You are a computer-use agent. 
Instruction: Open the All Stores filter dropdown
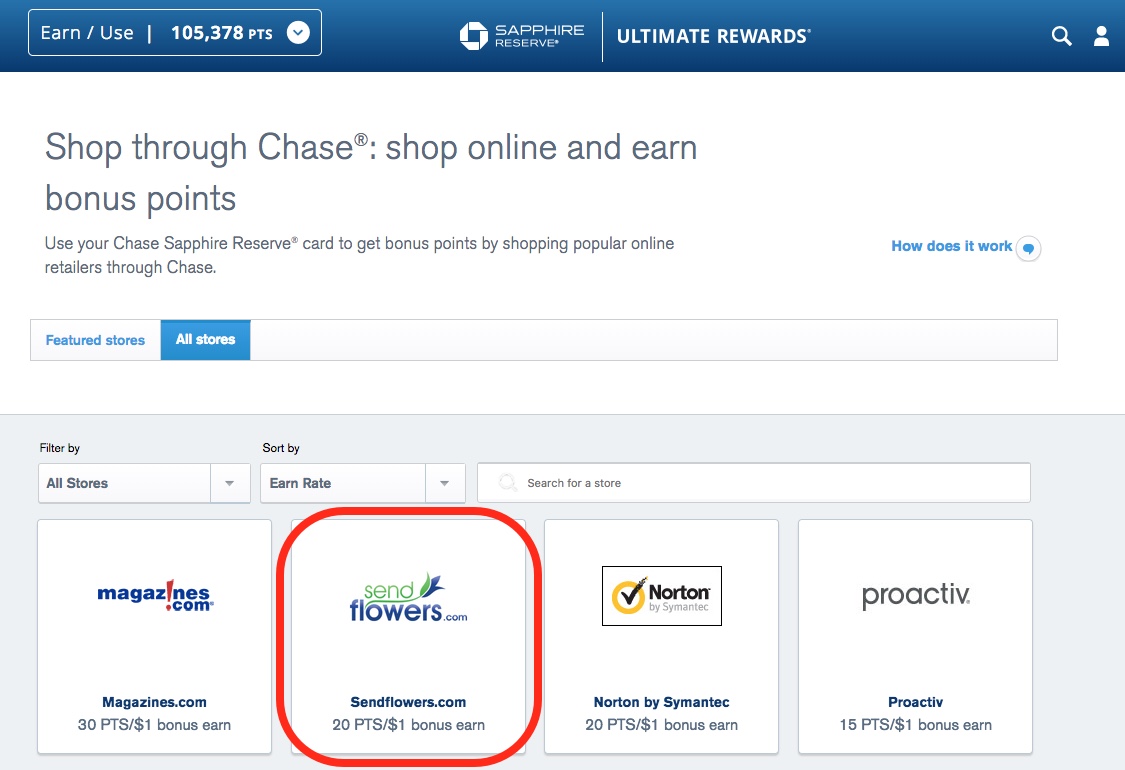click(144, 483)
